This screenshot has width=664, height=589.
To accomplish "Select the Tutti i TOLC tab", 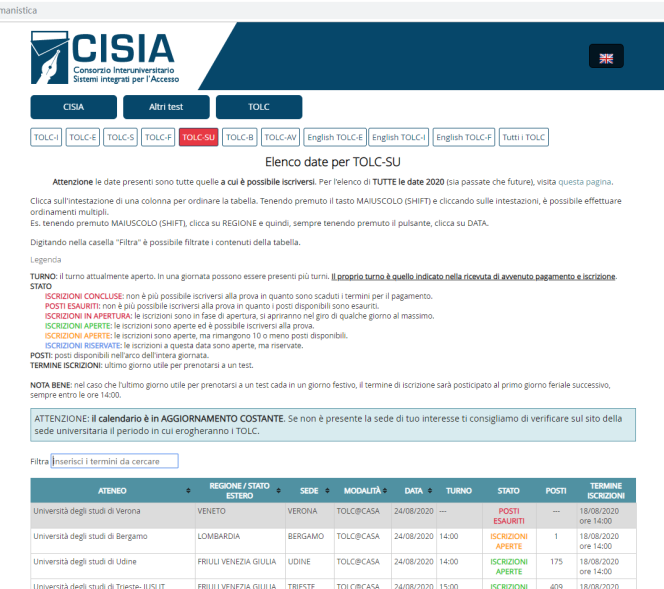I will pos(524,137).
